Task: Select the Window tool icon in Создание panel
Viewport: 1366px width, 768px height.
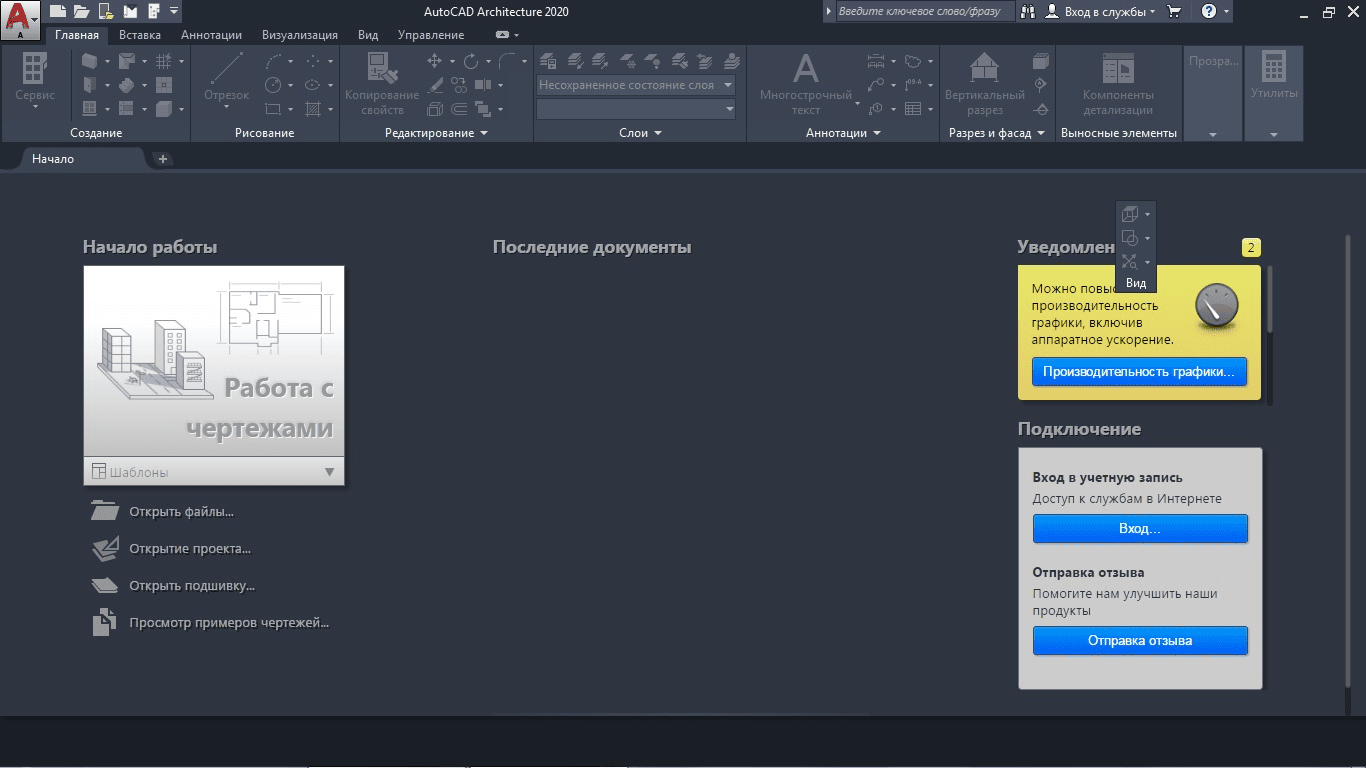Action: (89, 109)
